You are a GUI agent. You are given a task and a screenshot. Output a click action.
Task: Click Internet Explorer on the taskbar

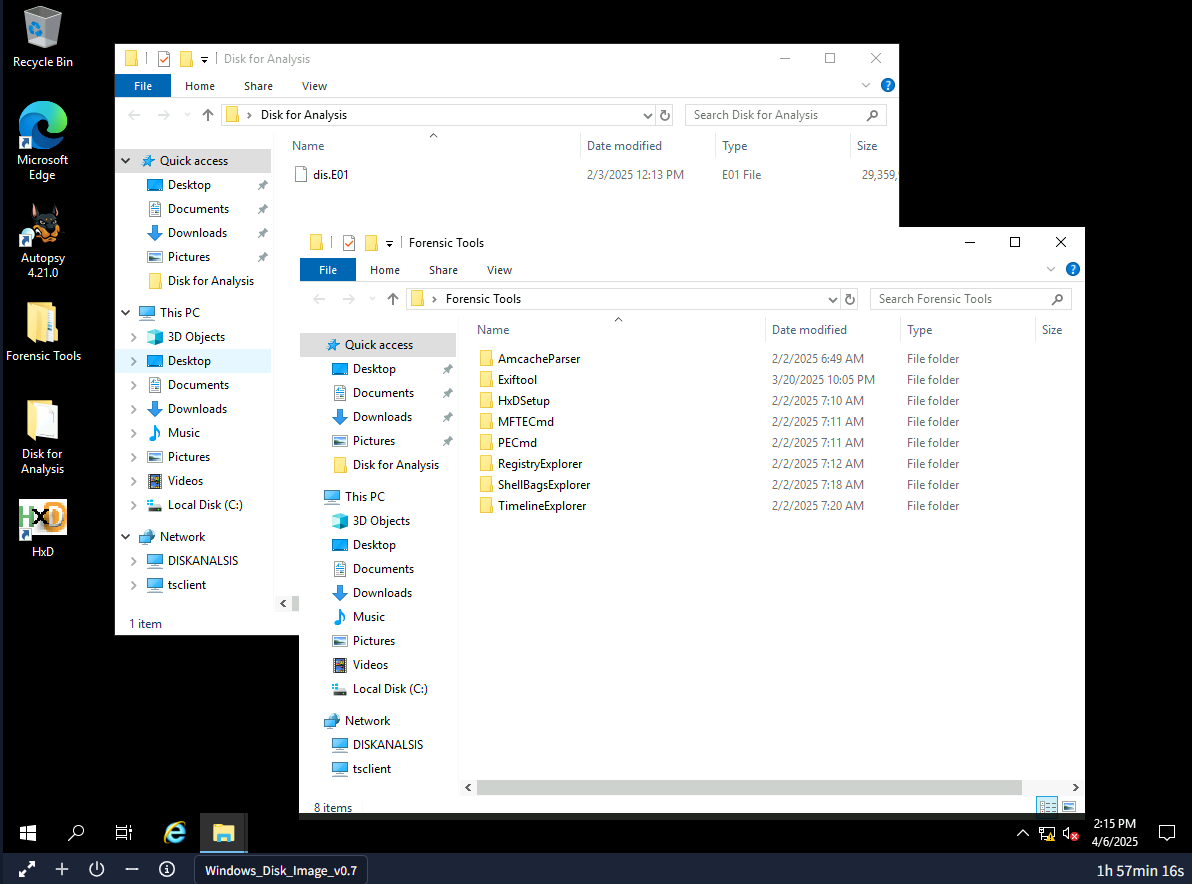175,832
